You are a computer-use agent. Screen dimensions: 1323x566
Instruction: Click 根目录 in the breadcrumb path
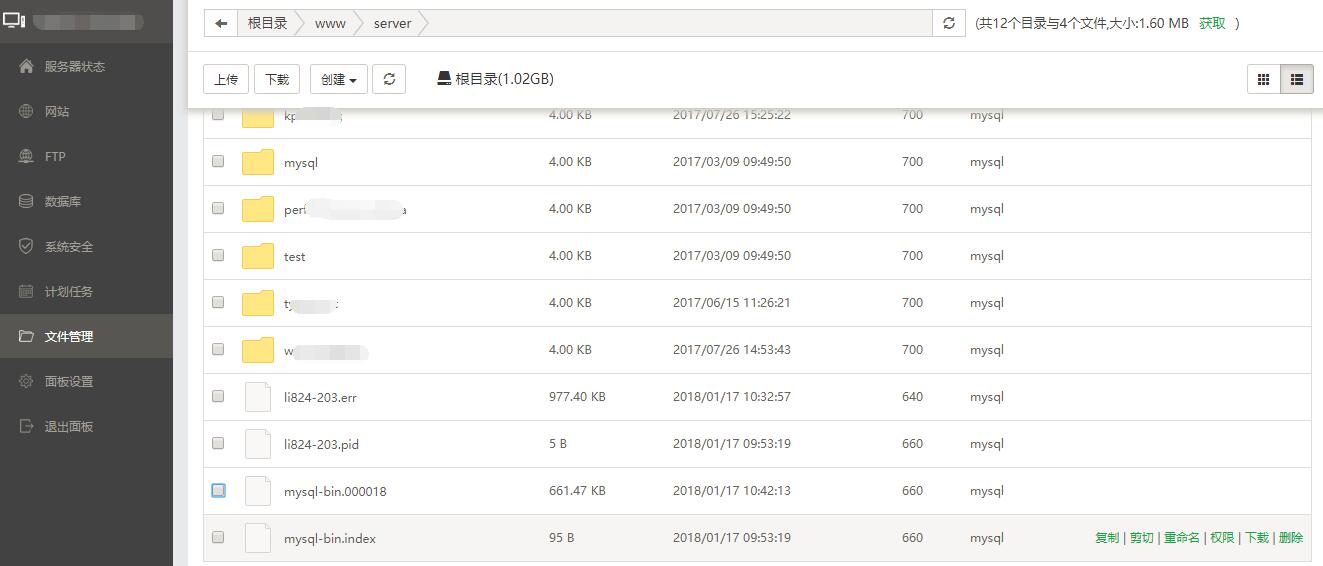[267, 23]
